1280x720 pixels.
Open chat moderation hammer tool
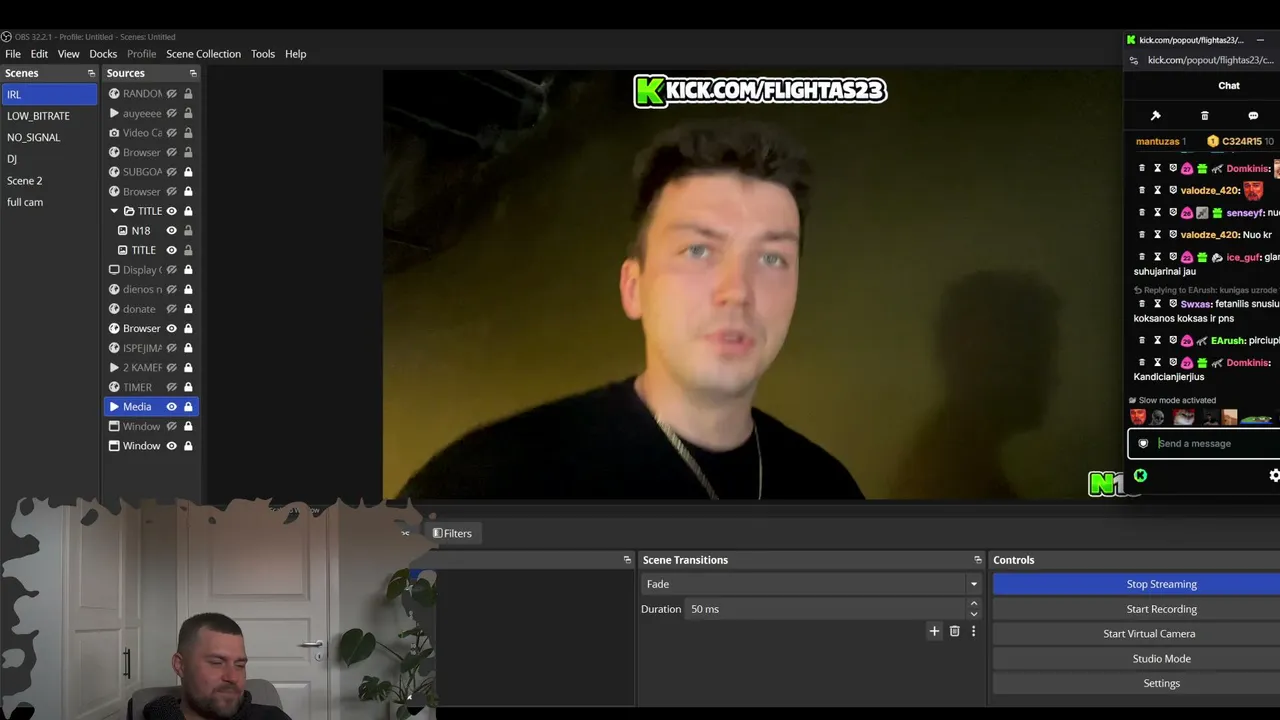[x=1155, y=116]
